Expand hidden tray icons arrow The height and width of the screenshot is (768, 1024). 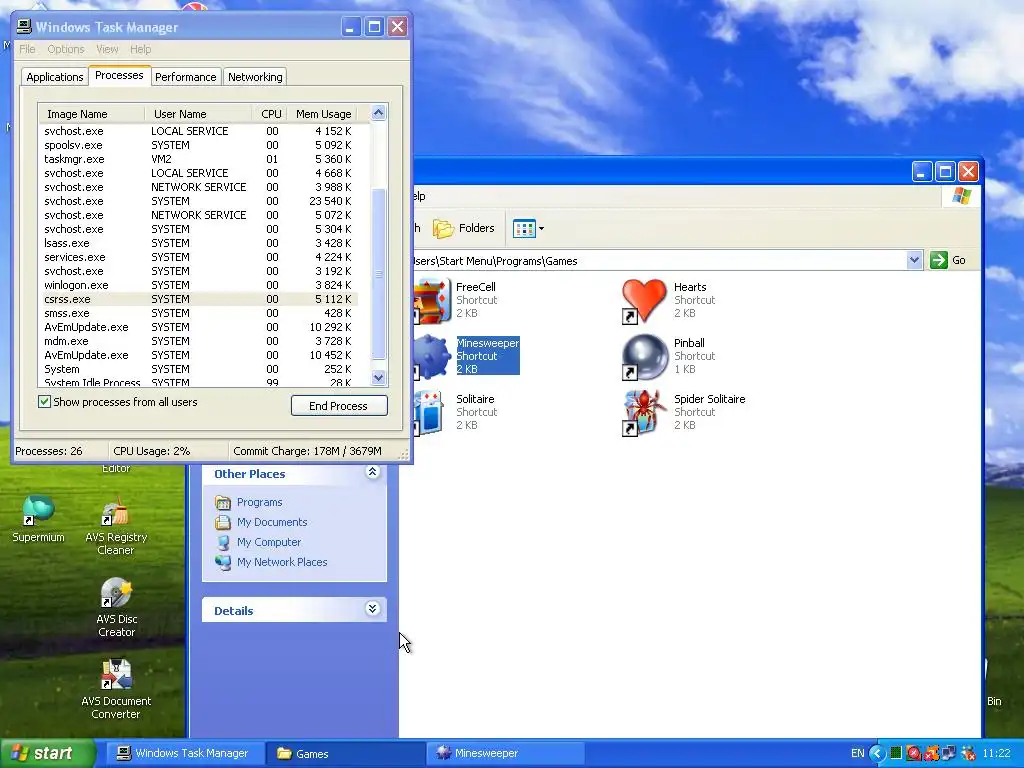coord(876,753)
